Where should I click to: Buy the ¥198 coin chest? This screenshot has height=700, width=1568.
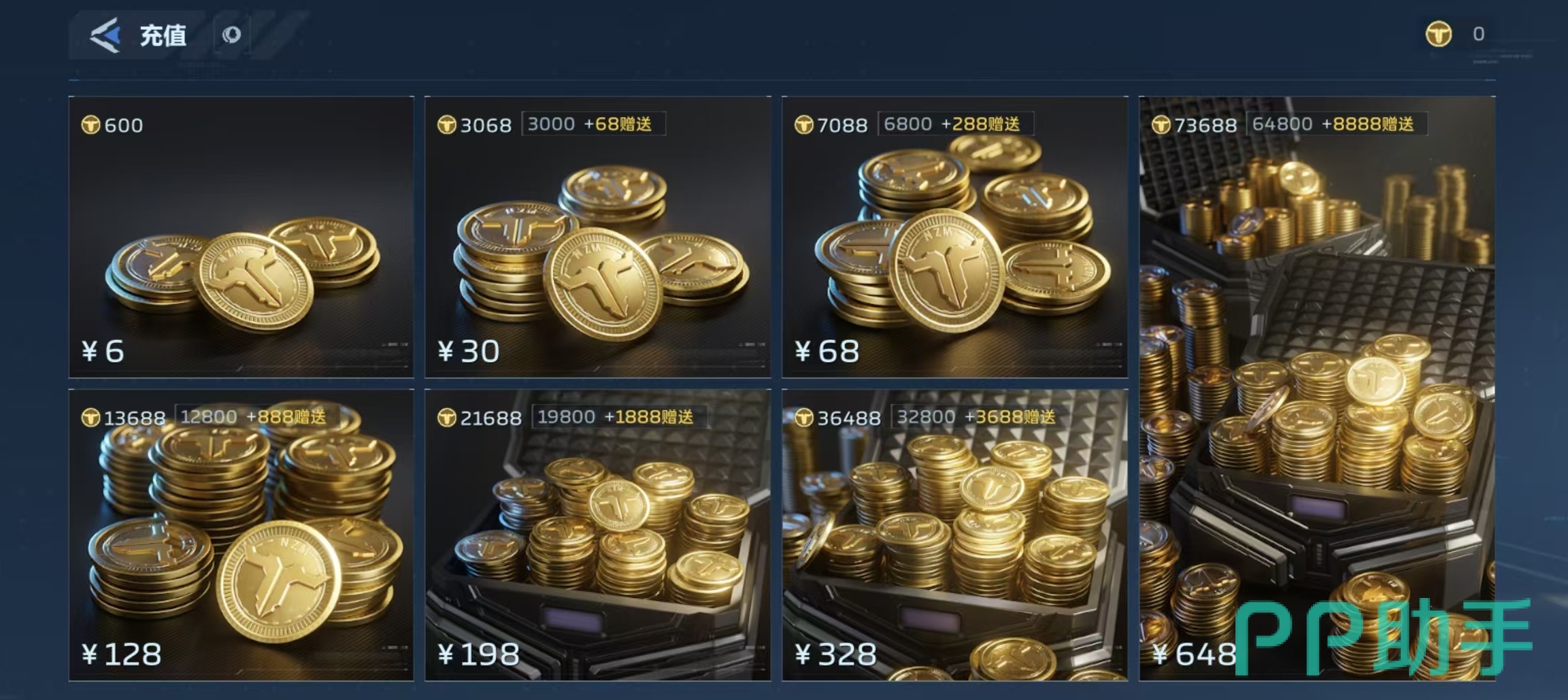[x=598, y=535]
